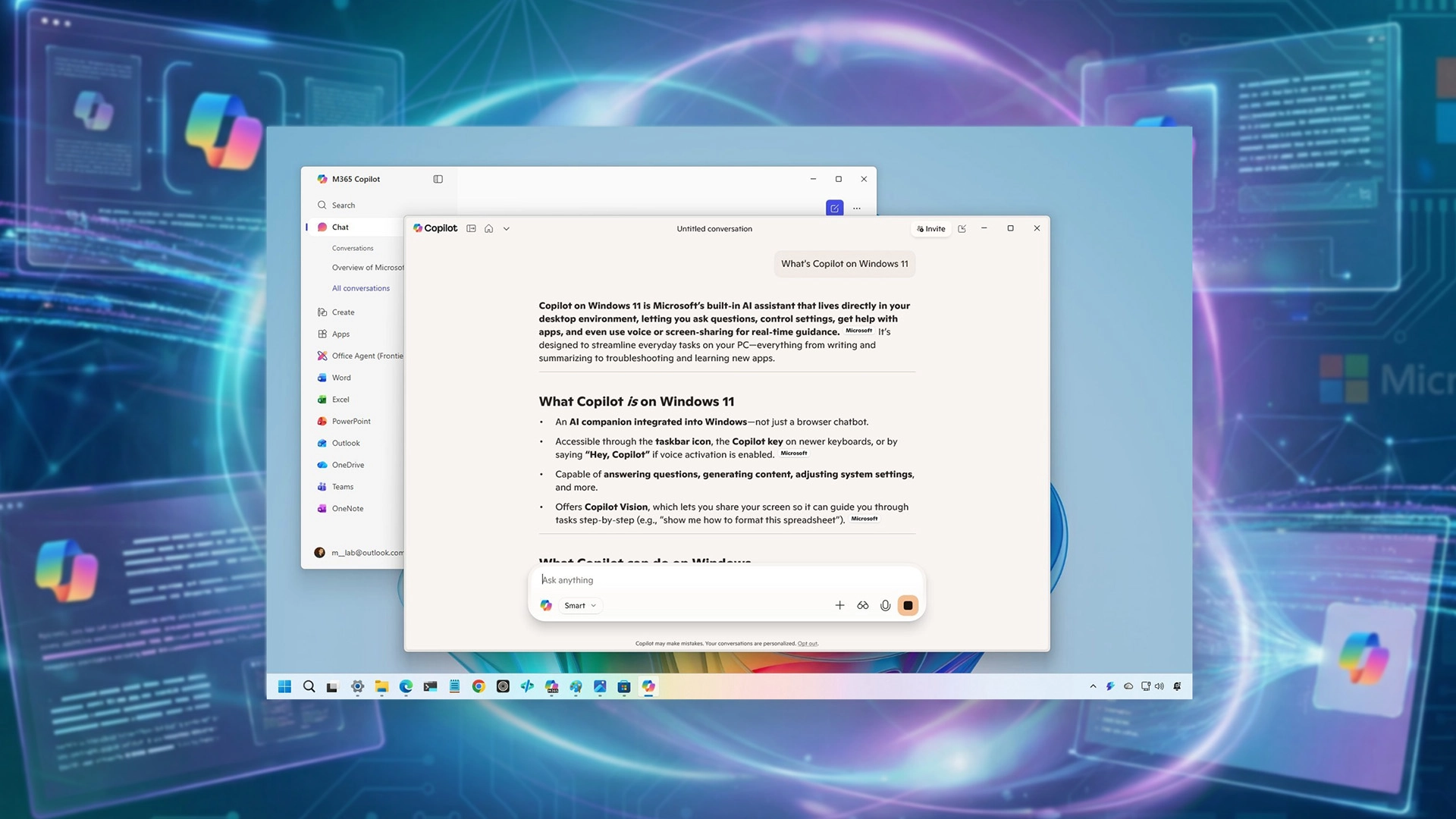Toggle the Copilot sidebar panel icon
The width and height of the screenshot is (1456, 819).
click(471, 228)
